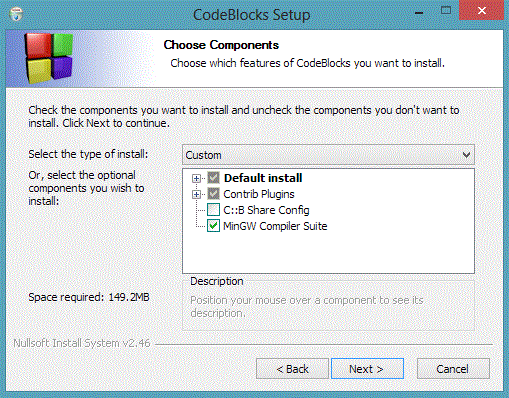
Task: Open the install type Custom dropdown
Action: 328,155
